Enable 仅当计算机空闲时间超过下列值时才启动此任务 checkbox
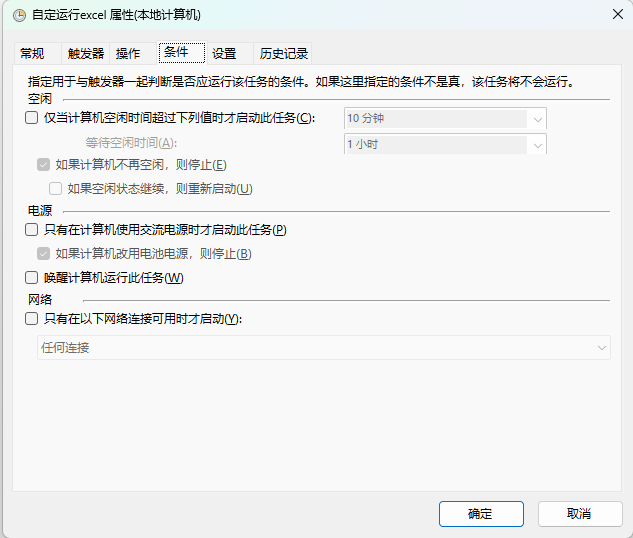The image size is (633, 538). point(31,118)
